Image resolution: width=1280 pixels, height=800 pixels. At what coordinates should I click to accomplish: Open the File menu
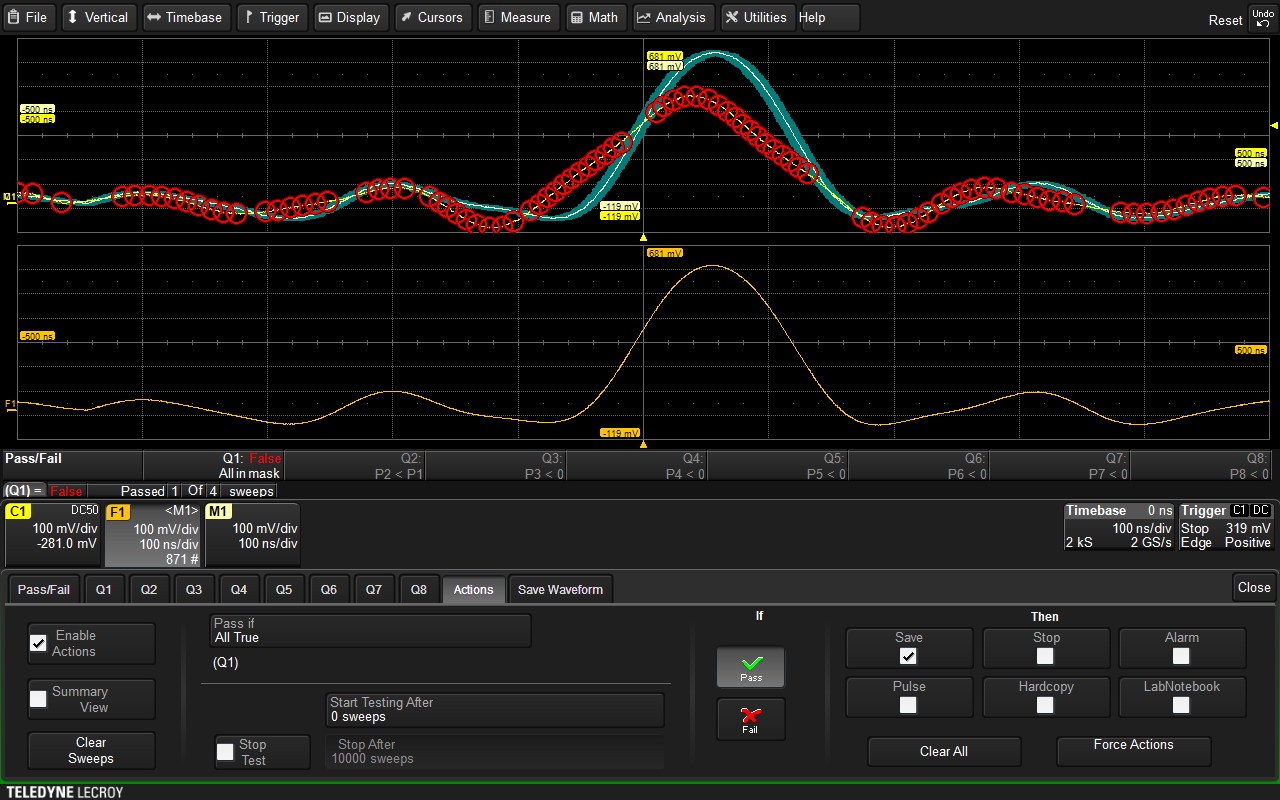[x=29, y=17]
